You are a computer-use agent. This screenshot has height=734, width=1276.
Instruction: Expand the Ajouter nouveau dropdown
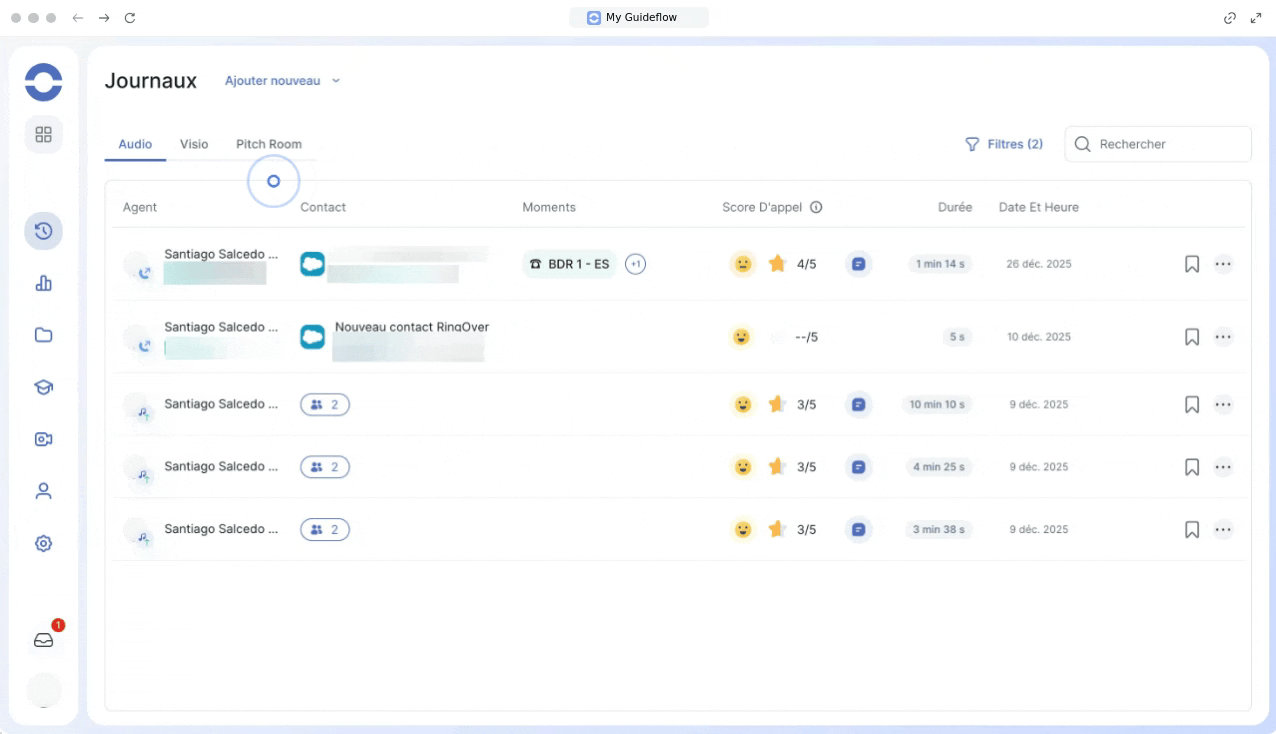pyautogui.click(x=282, y=81)
